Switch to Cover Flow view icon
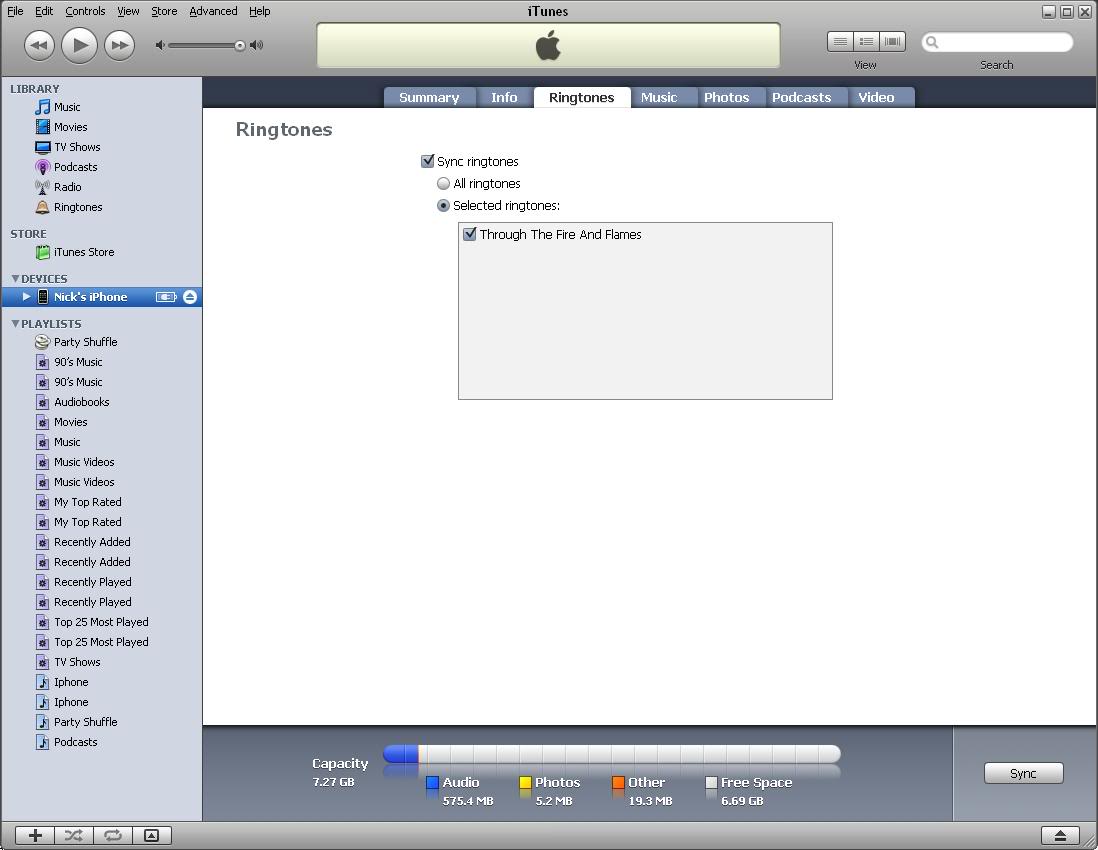The image size is (1098, 850). pyautogui.click(x=892, y=42)
